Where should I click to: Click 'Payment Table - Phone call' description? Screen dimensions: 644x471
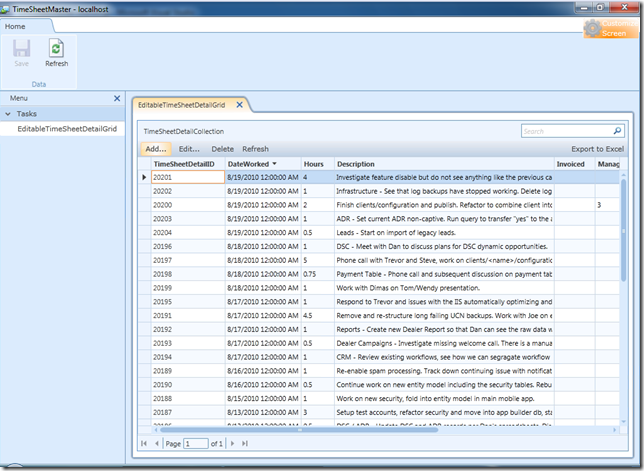(444, 274)
